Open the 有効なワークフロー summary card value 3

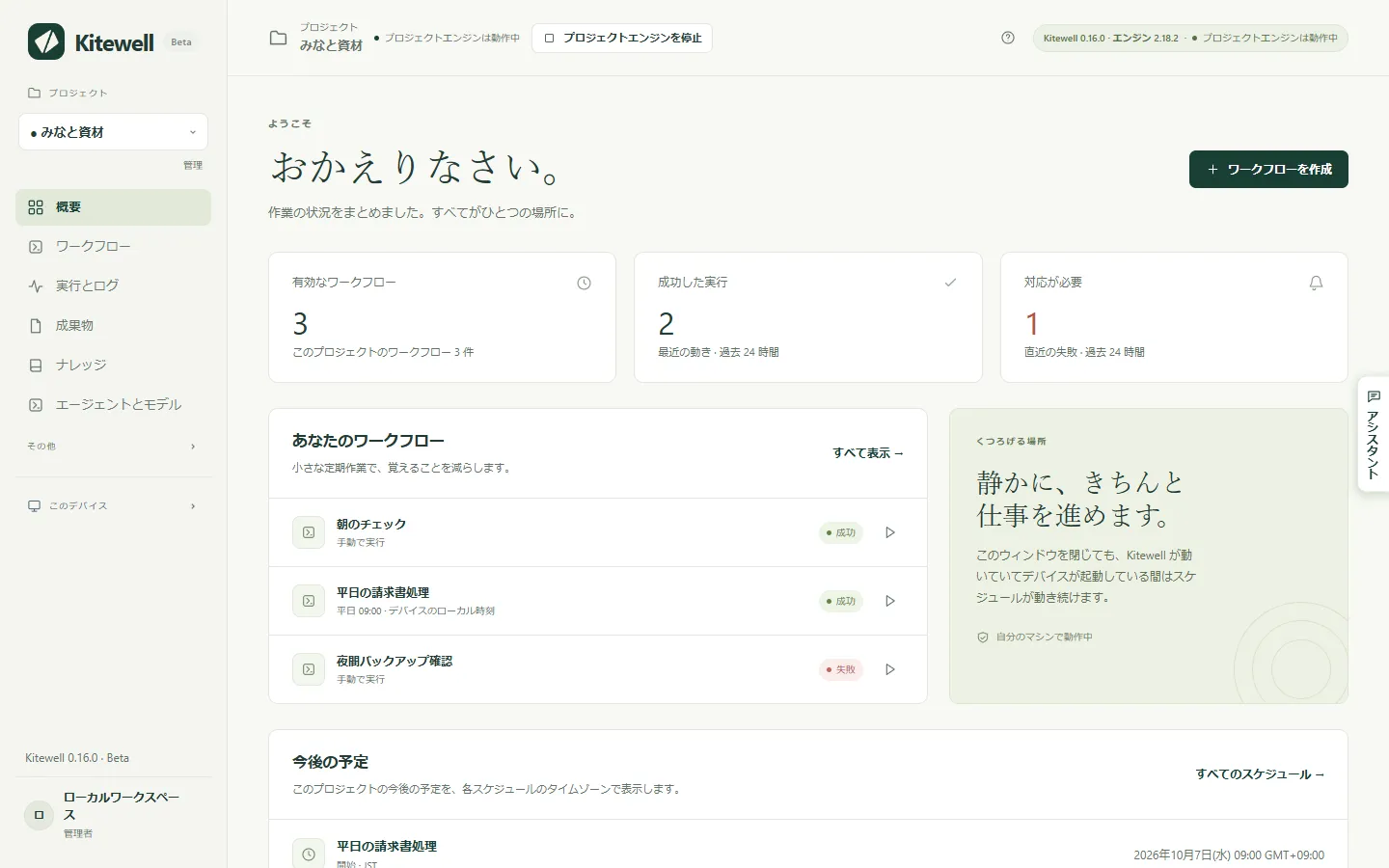point(300,323)
